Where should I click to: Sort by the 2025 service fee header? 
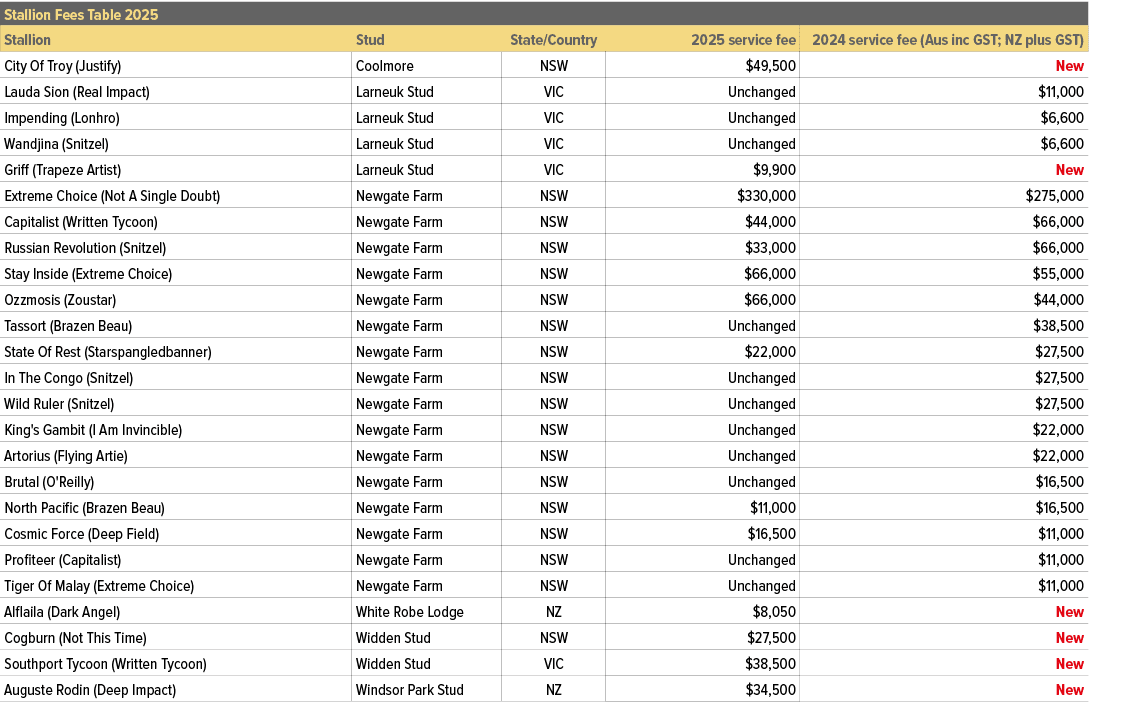coord(743,40)
